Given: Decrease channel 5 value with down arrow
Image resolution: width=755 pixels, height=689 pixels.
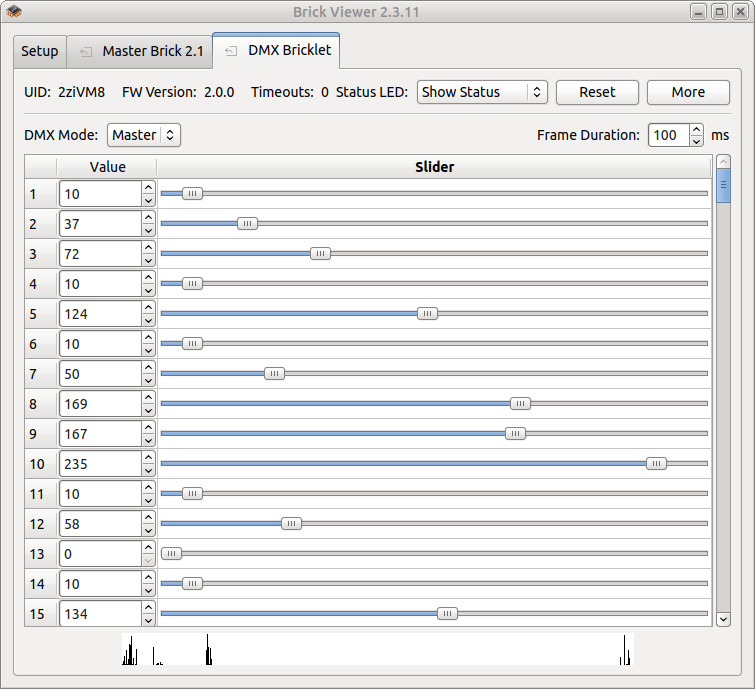Looking at the screenshot, I should (x=148, y=320).
